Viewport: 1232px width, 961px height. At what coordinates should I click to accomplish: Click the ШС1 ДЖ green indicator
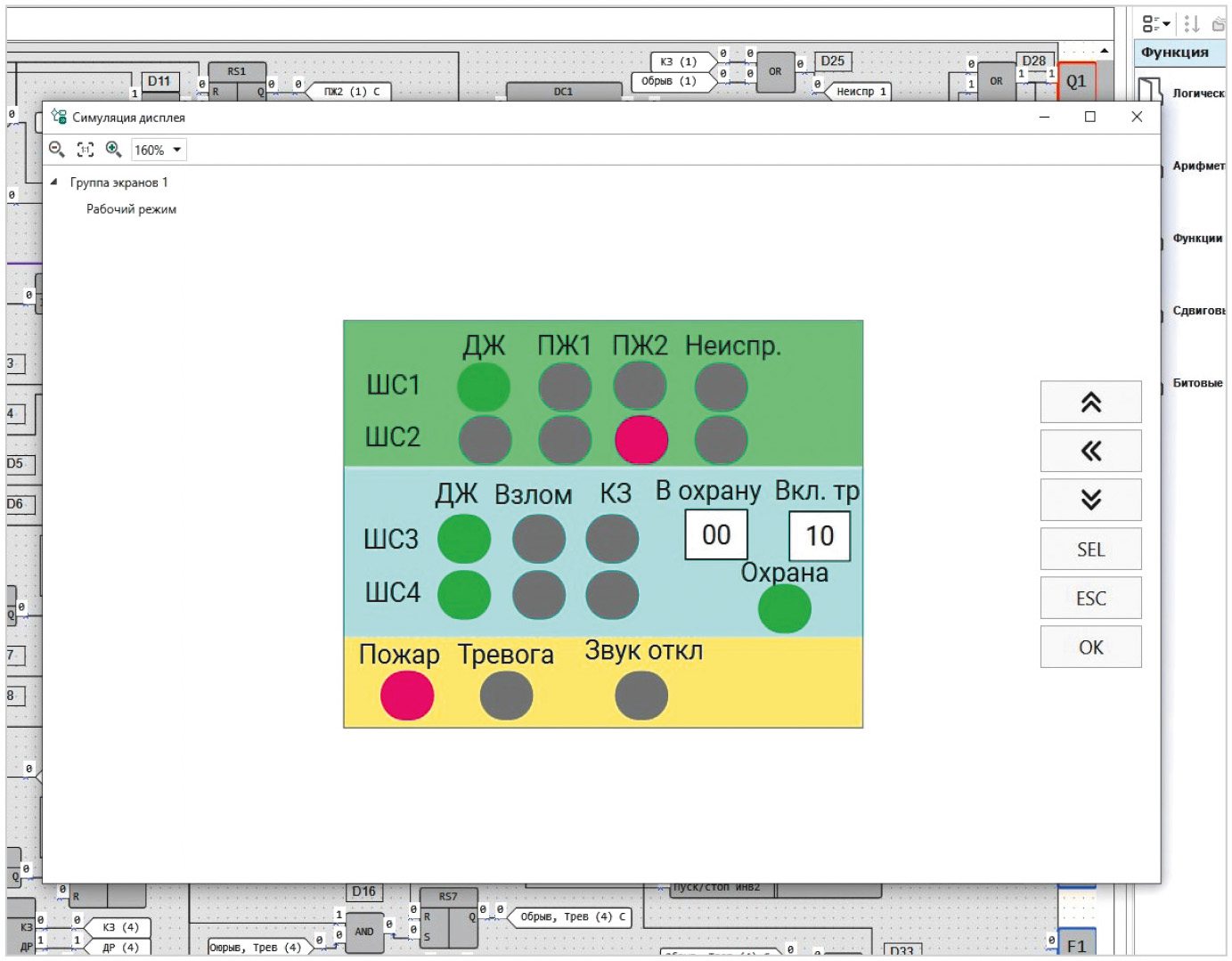tap(484, 387)
